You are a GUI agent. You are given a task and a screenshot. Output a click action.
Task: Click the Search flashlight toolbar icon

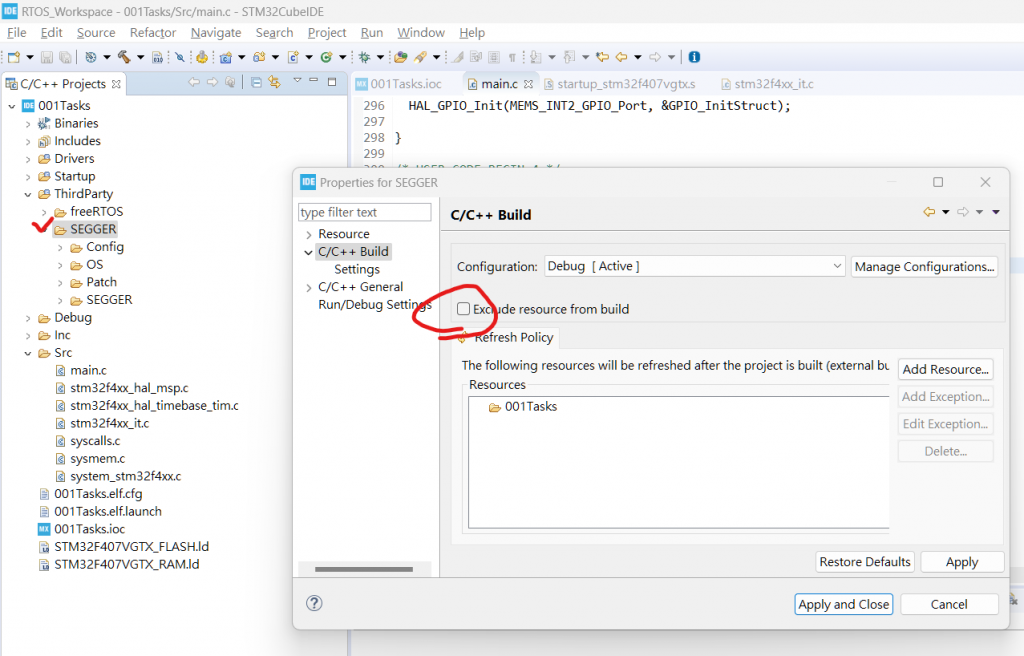[421, 57]
